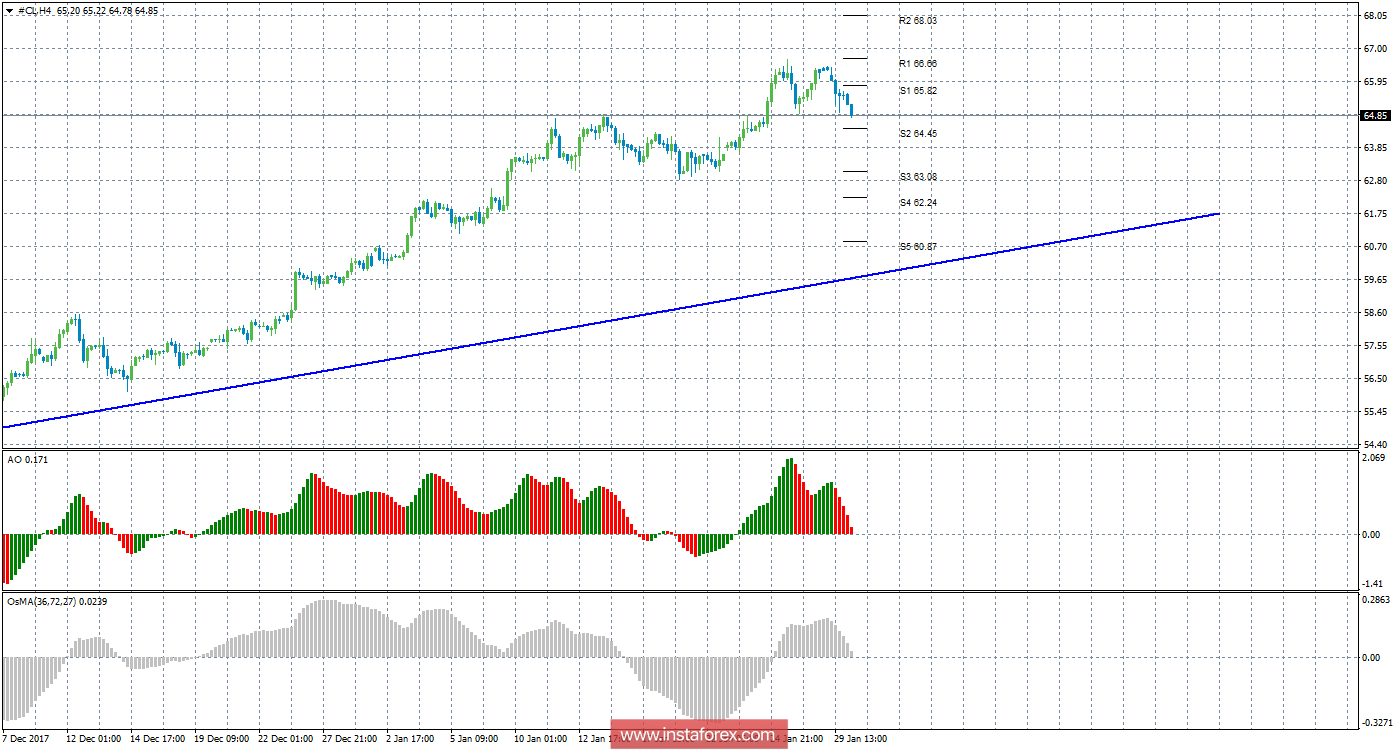Click the 0.00 zero level on OsMA scale
1398x750 pixels.
(1372, 658)
